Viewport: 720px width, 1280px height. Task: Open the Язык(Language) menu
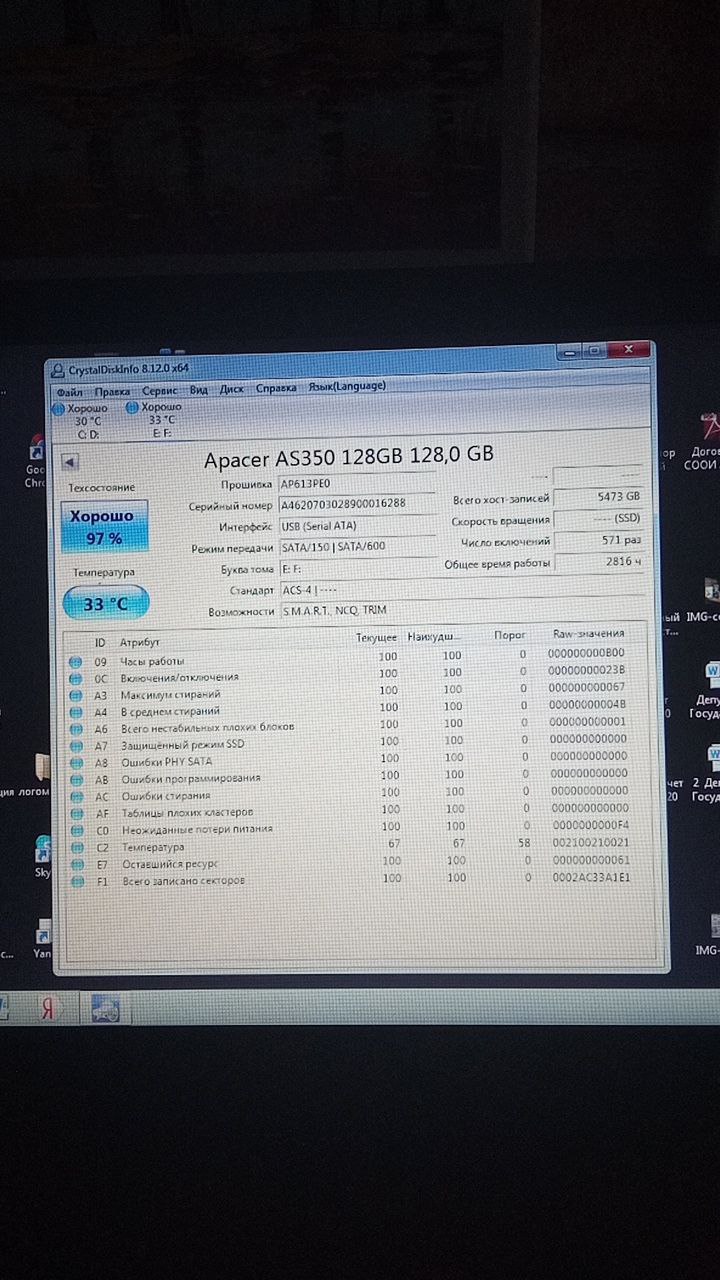(347, 387)
